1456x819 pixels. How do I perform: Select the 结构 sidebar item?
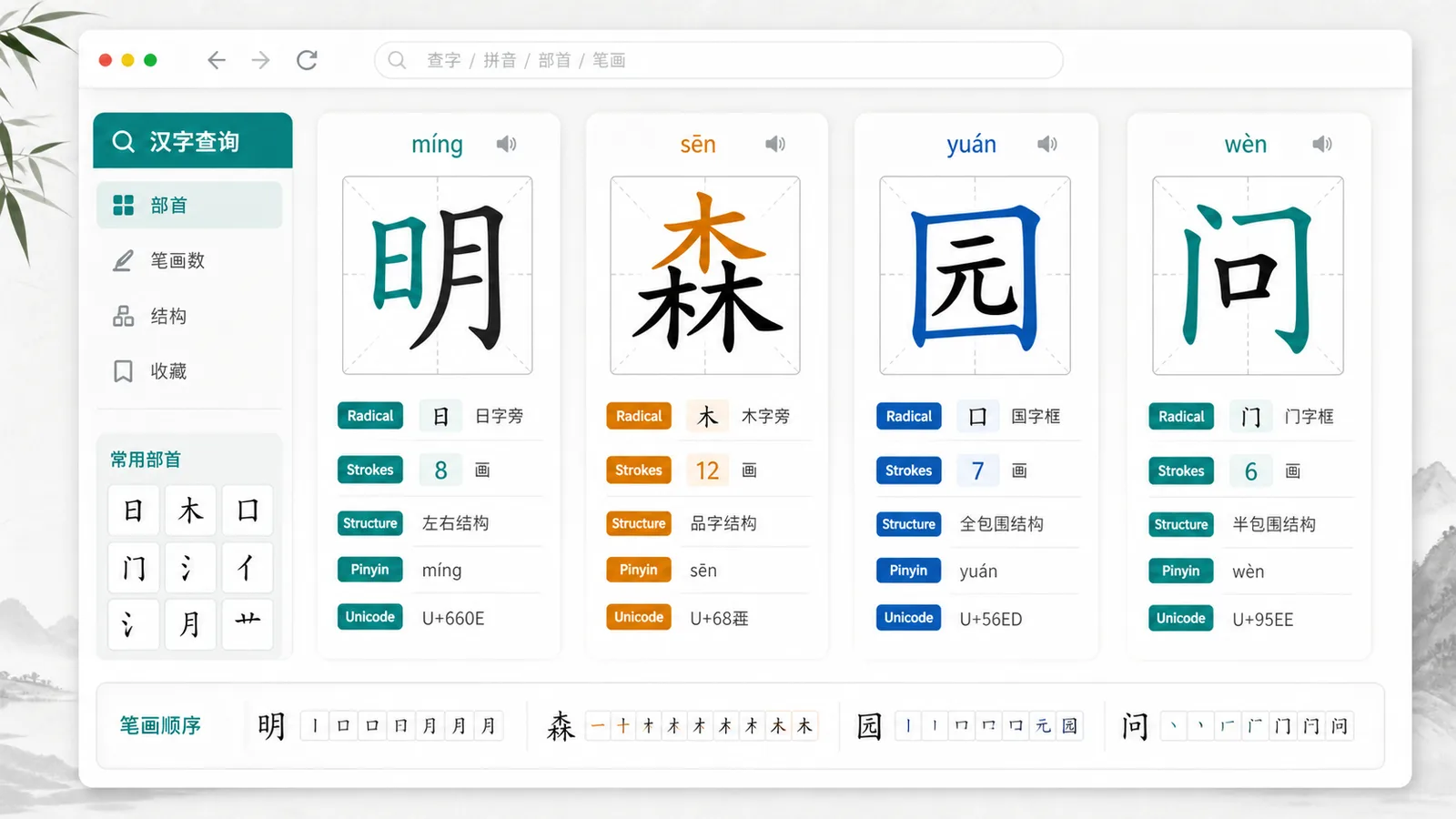coord(189,316)
